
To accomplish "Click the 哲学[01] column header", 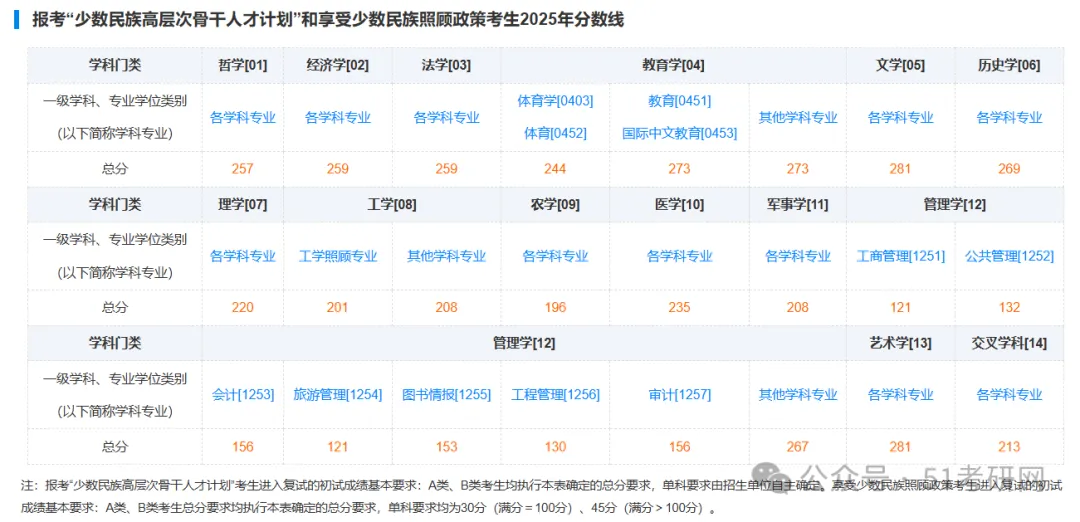I will 242,66.
